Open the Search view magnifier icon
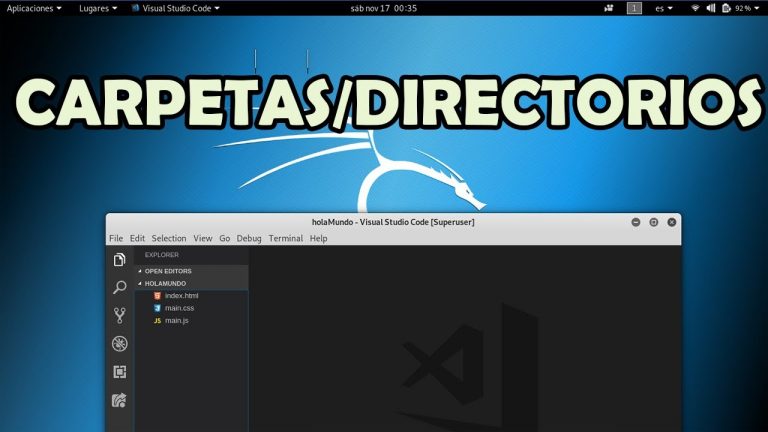The width and height of the screenshot is (768, 432). [x=120, y=287]
